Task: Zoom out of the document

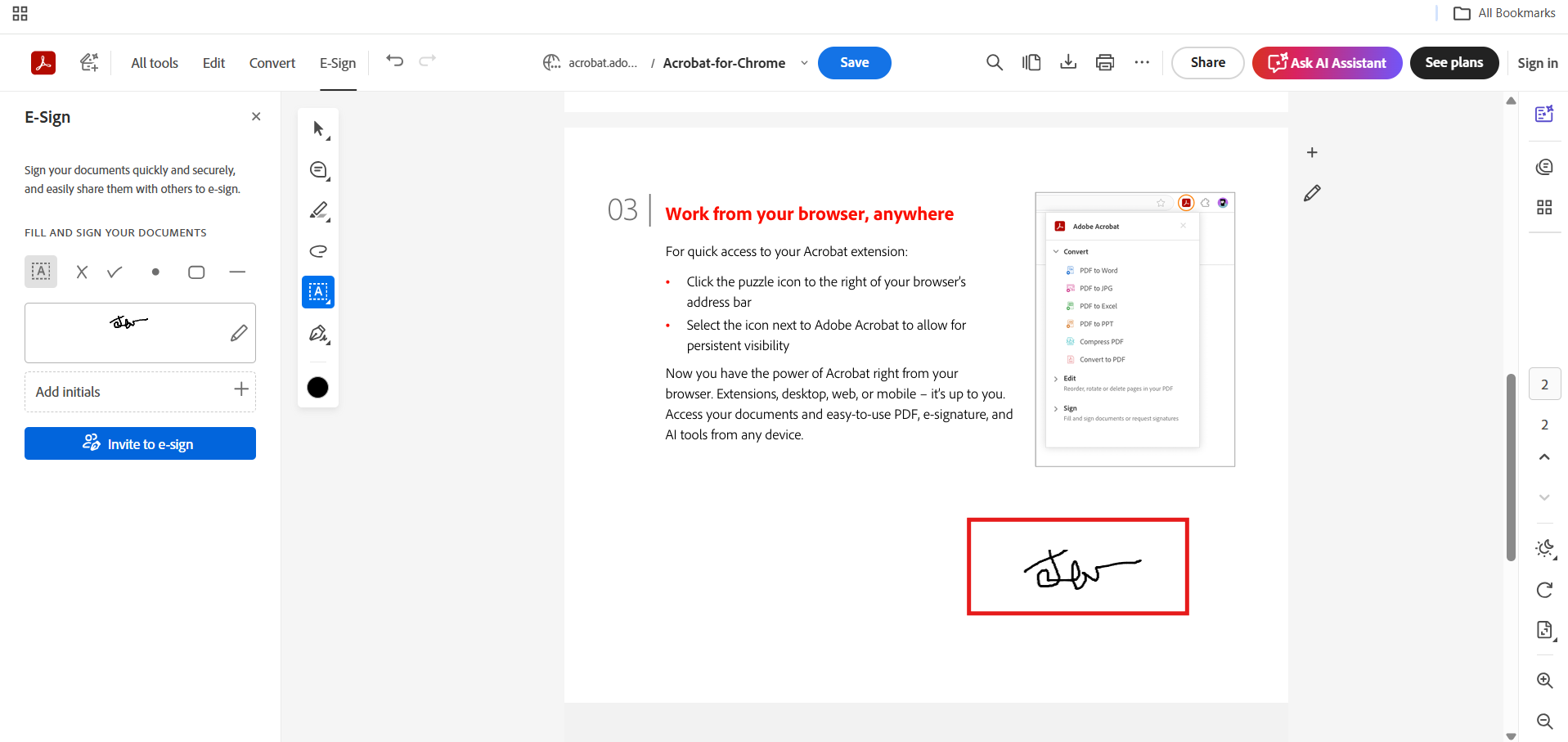Action: tap(1544, 722)
